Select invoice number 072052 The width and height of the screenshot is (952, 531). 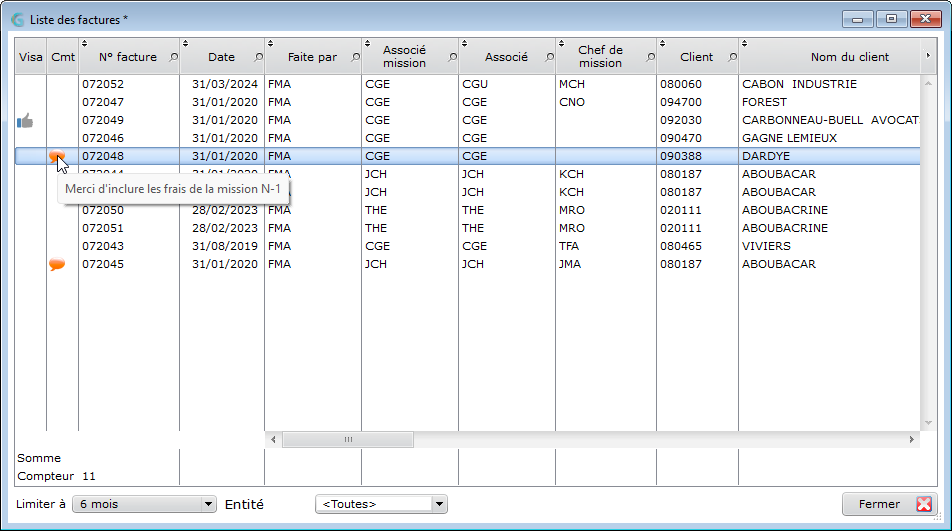pos(103,84)
